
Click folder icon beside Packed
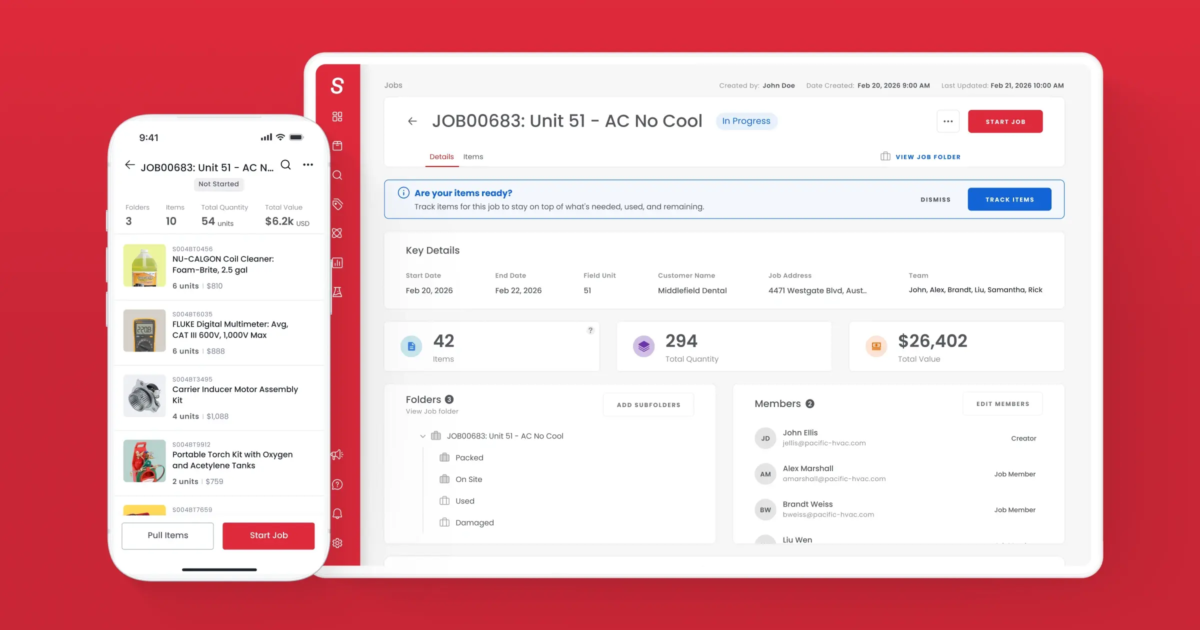(445, 458)
